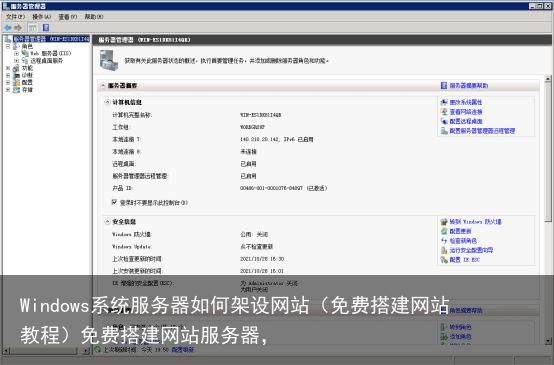This screenshot has width=554, height=365.
Task: Click the 配置 IE ESC icon
Action: (x=444, y=260)
